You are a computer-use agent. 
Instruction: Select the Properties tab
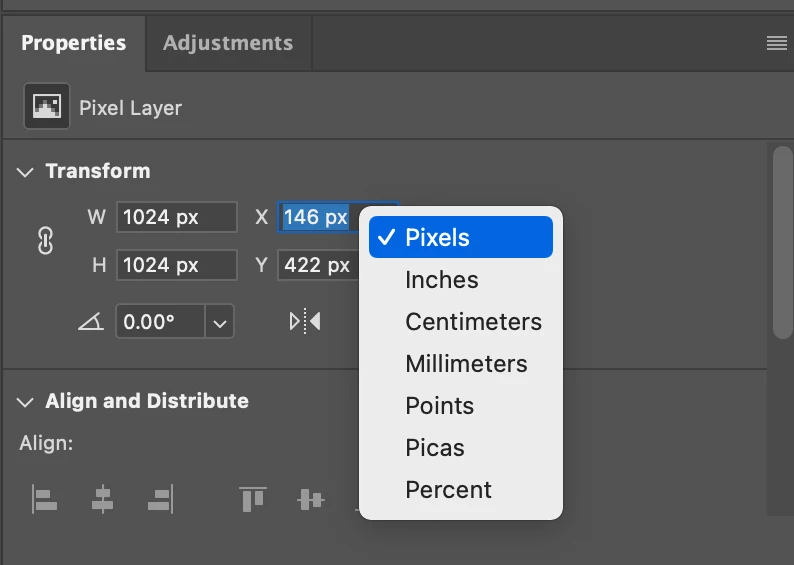click(73, 43)
